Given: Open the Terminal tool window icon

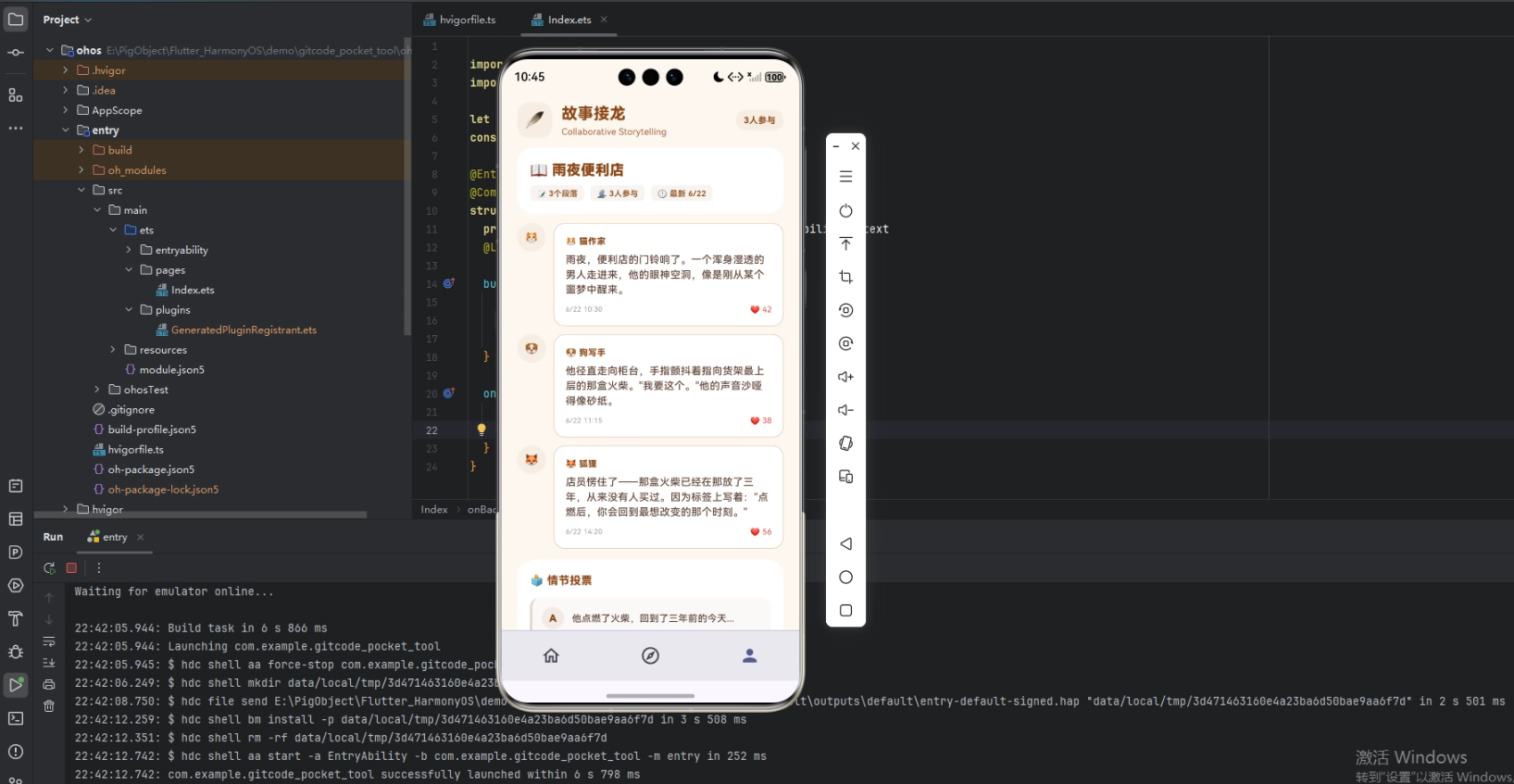Looking at the screenshot, I should coord(16,718).
